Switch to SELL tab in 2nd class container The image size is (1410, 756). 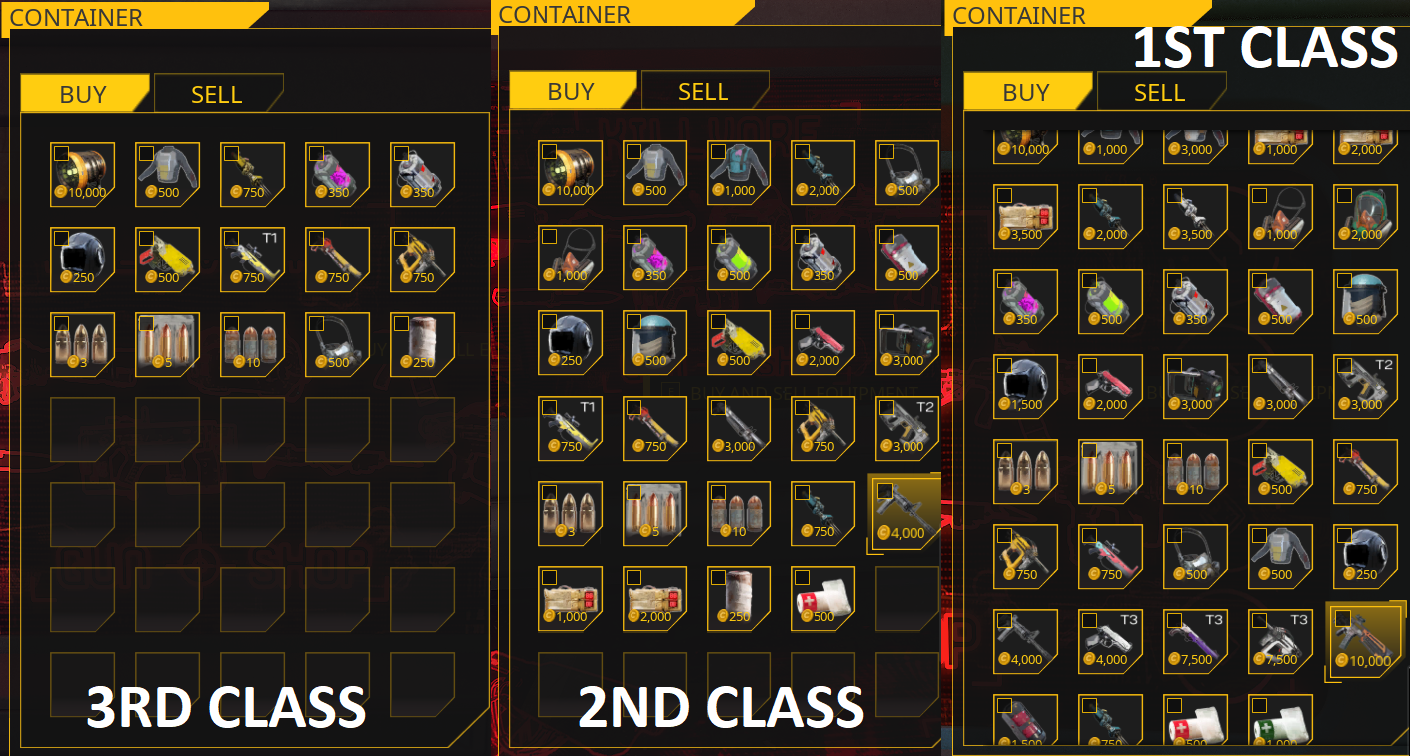pos(704,90)
